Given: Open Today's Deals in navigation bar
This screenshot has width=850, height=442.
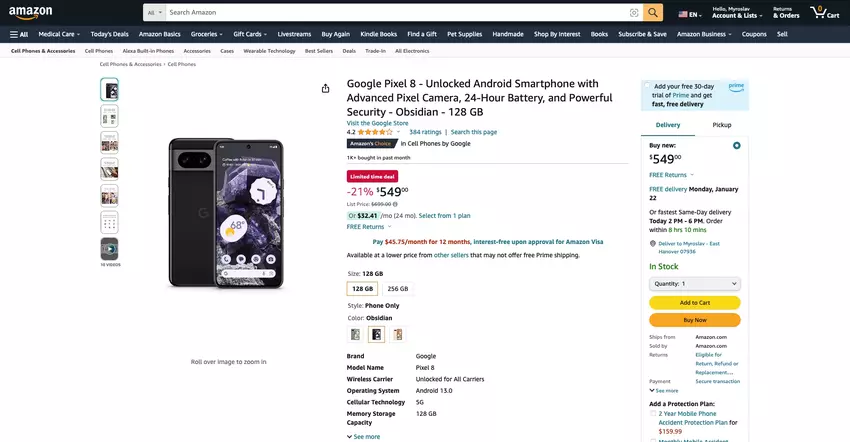Looking at the screenshot, I should (108, 34).
